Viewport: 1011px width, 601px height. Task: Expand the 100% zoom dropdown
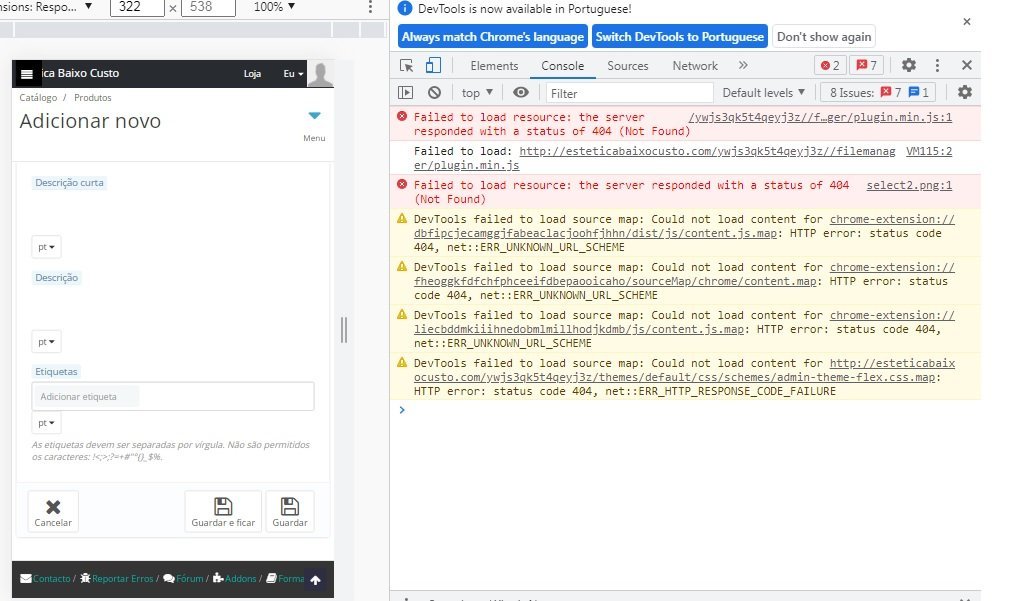coord(274,6)
